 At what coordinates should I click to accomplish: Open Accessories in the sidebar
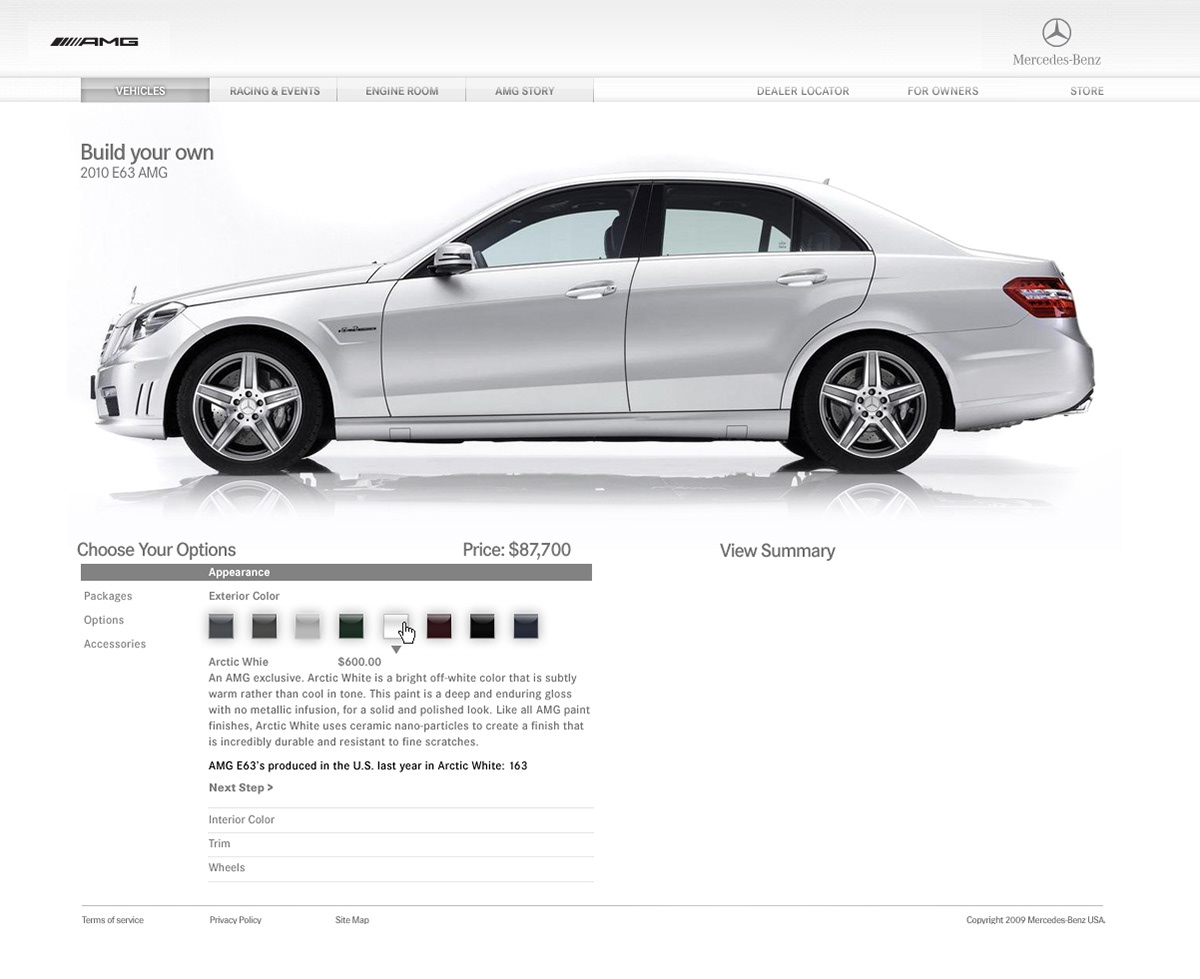pyautogui.click(x=115, y=644)
